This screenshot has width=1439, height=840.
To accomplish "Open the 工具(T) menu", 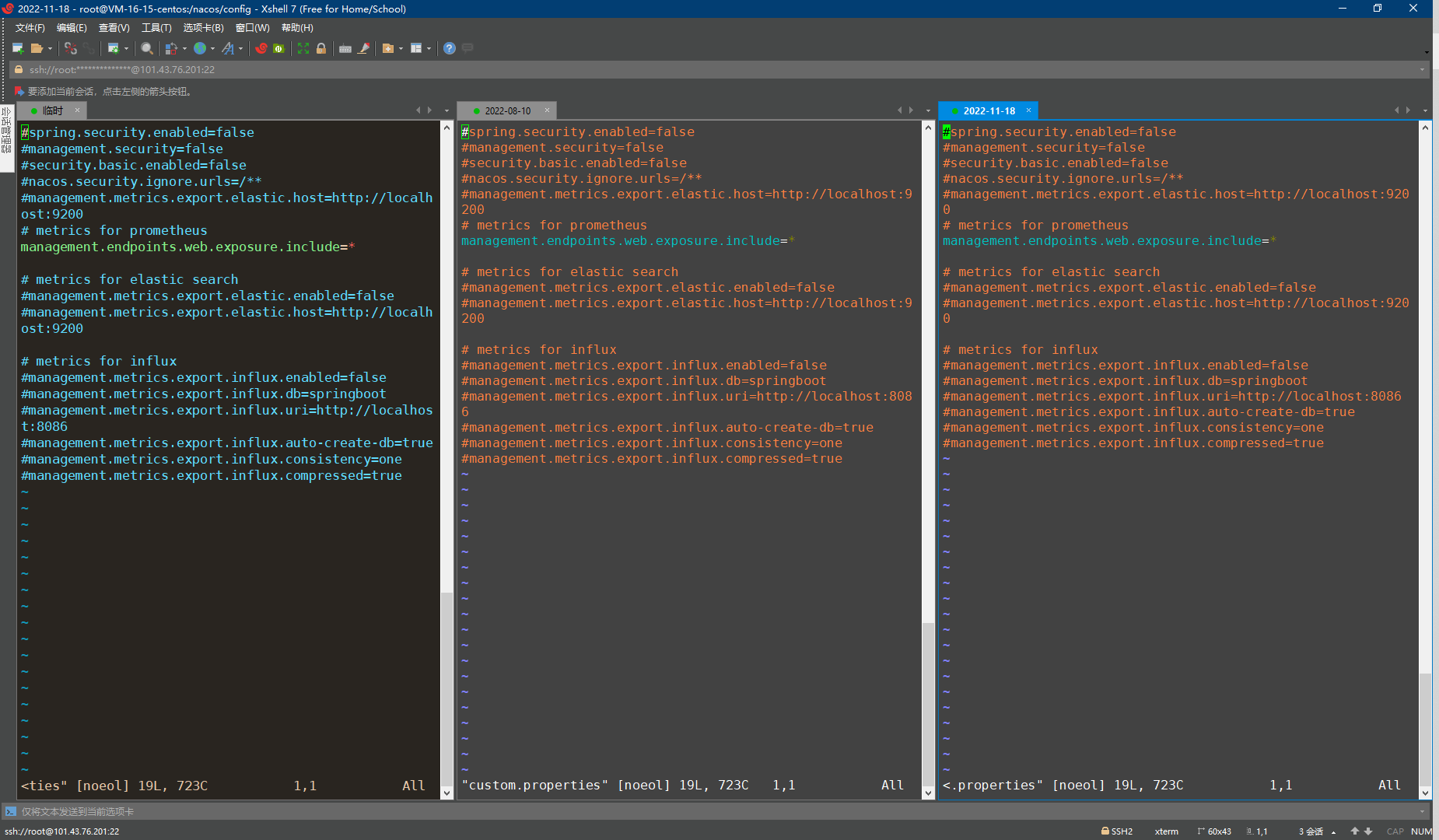I will (156, 28).
